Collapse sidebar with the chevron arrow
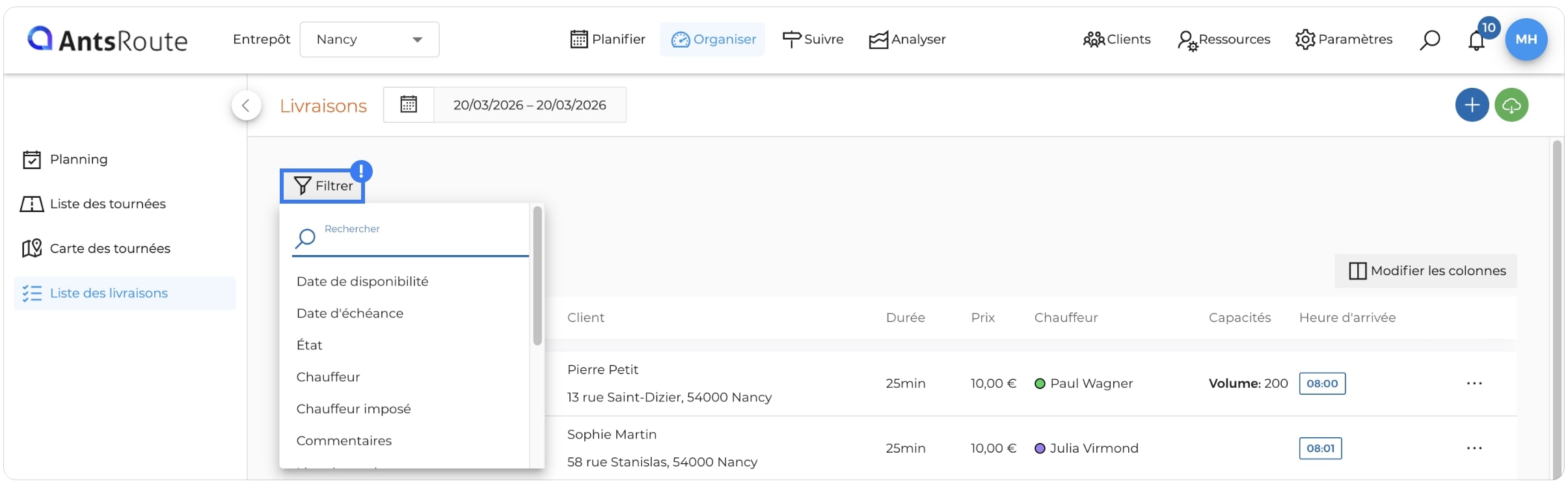 pyautogui.click(x=246, y=105)
